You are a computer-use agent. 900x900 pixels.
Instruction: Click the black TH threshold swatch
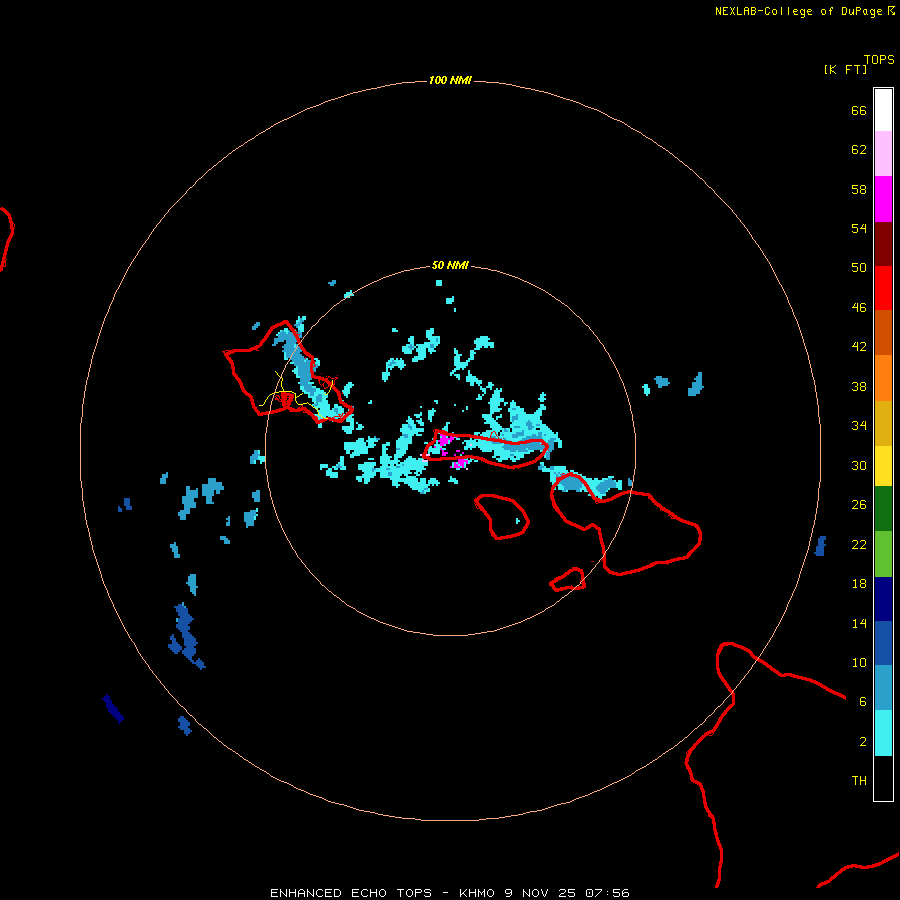click(883, 778)
